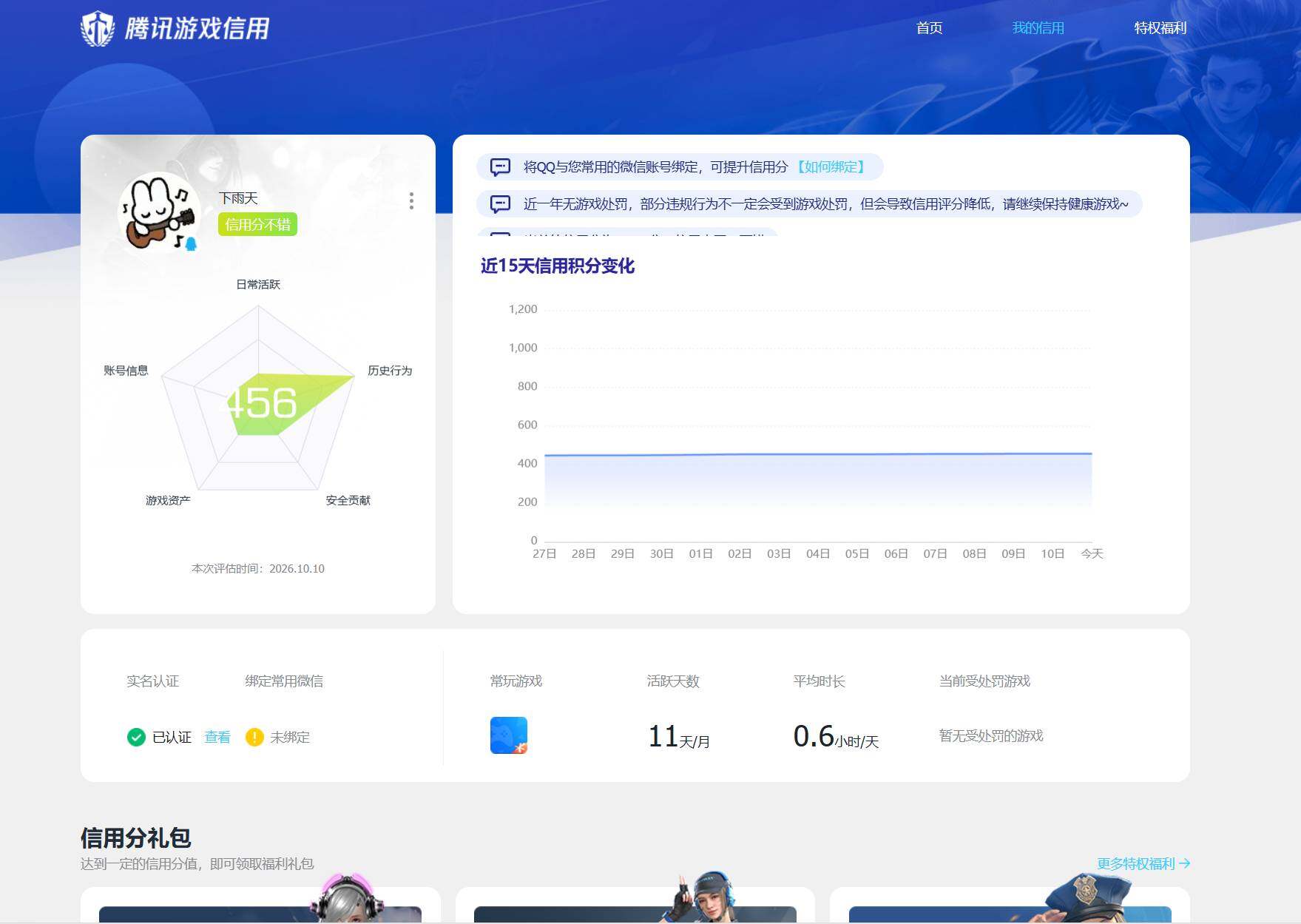1301x924 pixels.
Task: Click the username 下雨天
Action: (x=238, y=198)
